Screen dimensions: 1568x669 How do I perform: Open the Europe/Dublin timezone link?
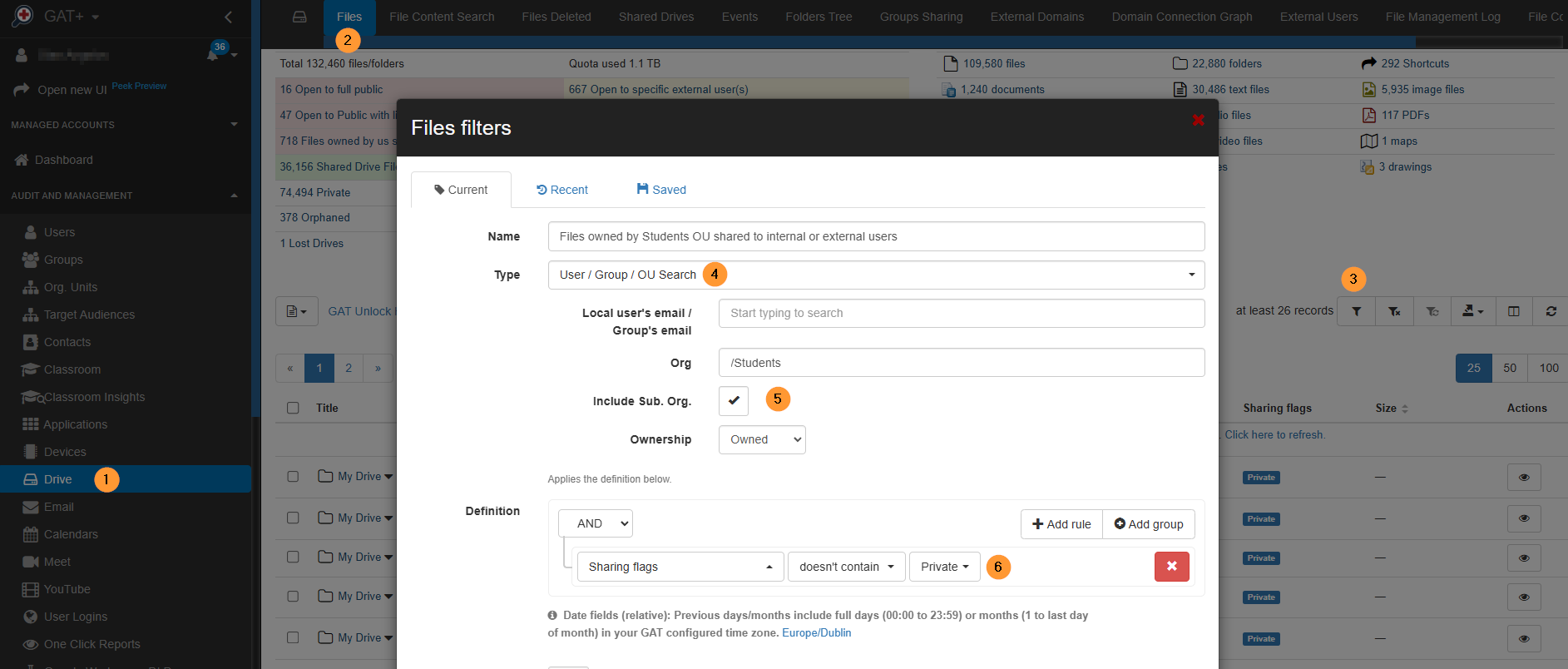[816, 633]
